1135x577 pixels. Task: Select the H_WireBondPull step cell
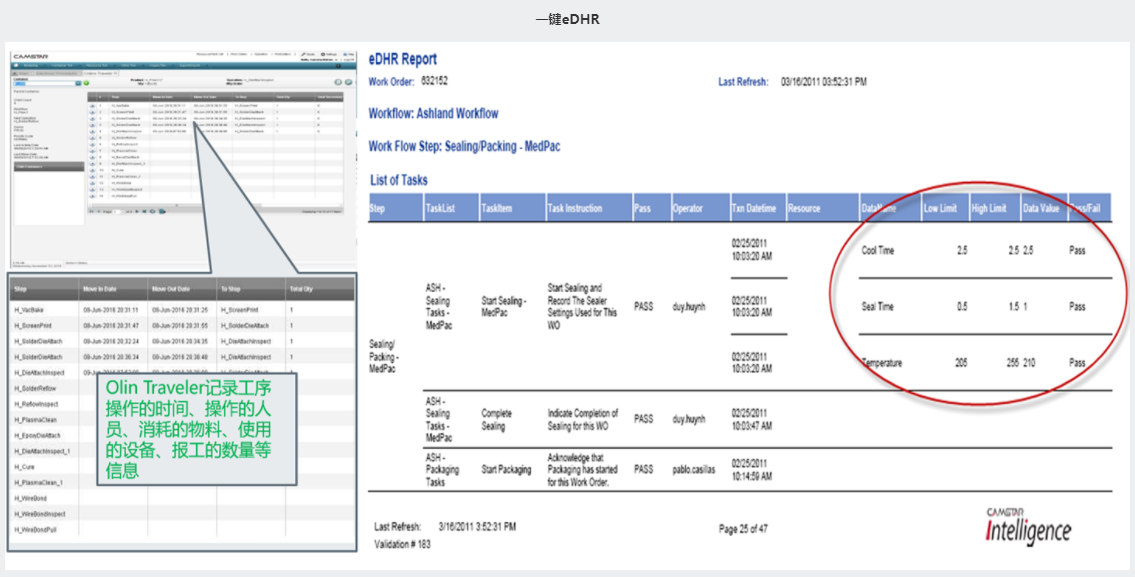35,530
